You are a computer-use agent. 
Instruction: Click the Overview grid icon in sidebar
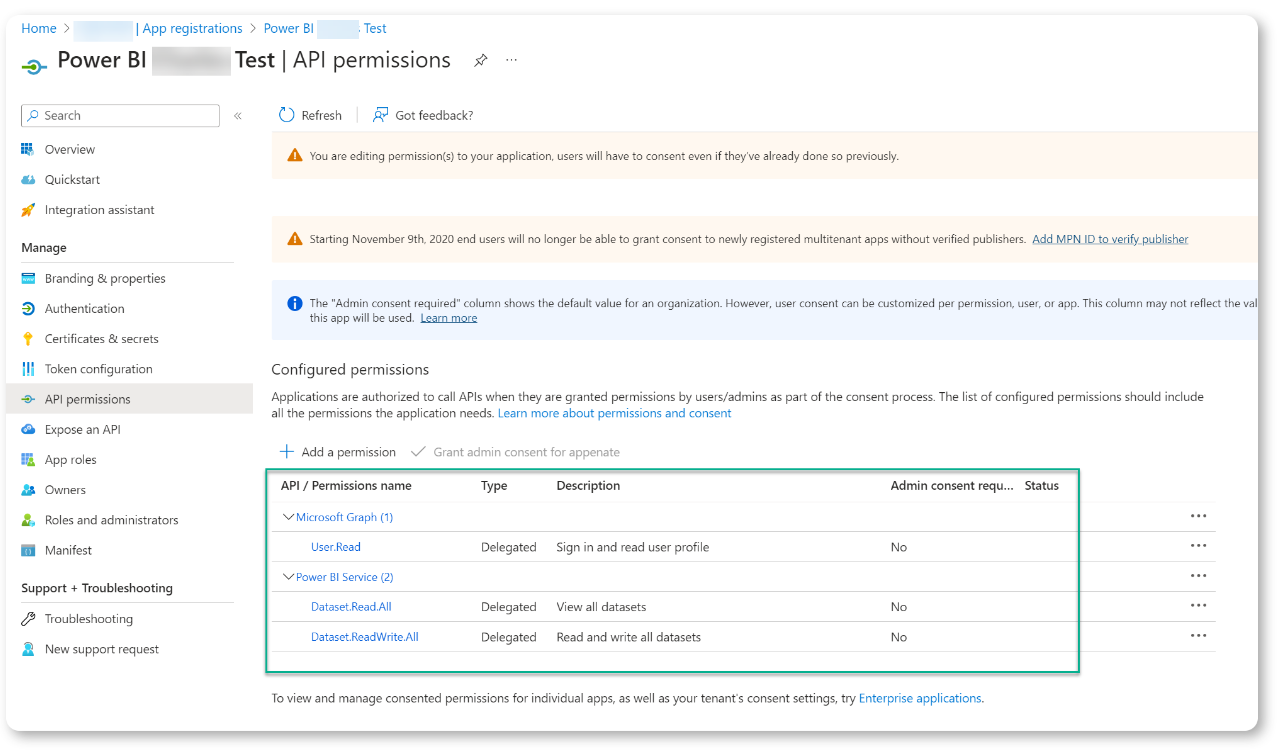[28, 149]
